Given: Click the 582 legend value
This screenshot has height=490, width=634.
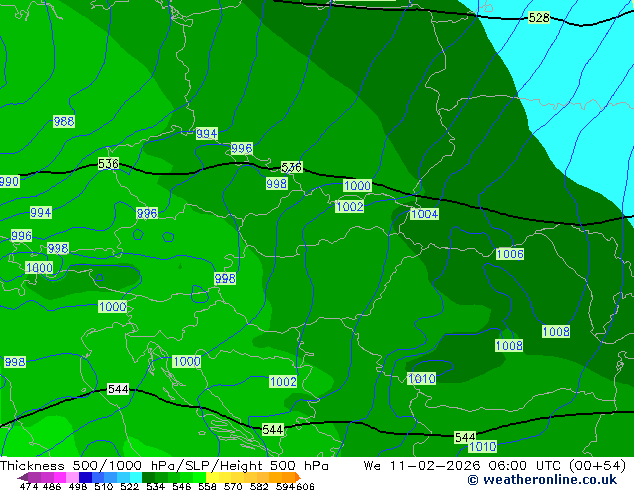Looking at the screenshot, I should click(x=259, y=486).
